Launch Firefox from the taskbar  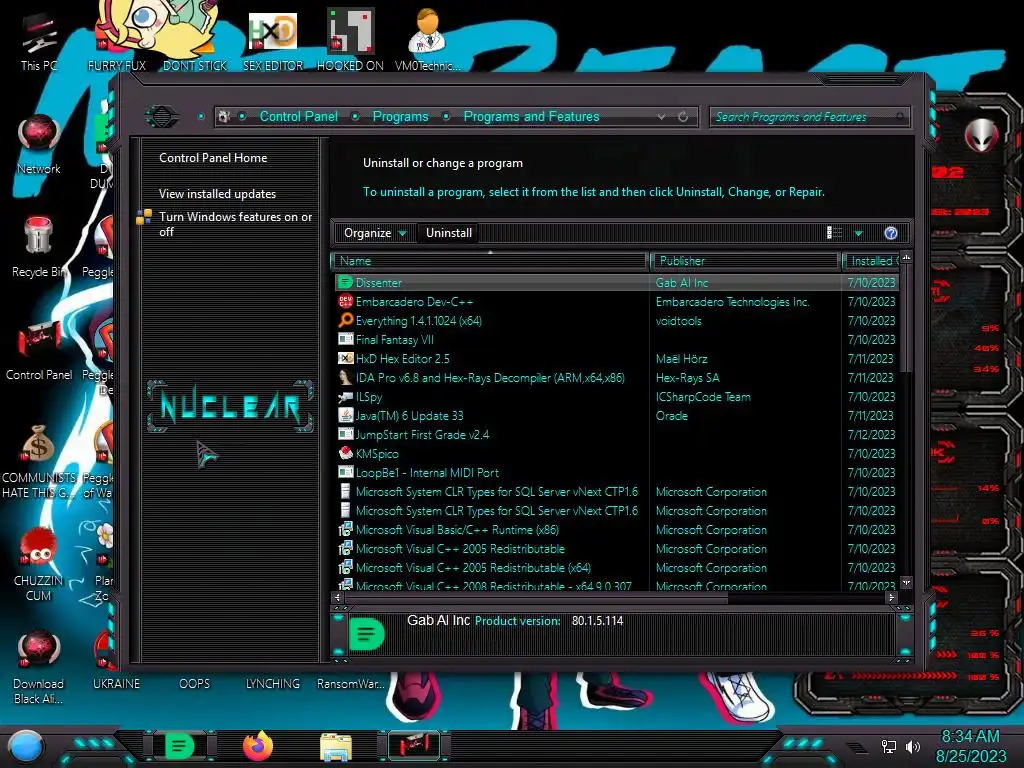(258, 746)
